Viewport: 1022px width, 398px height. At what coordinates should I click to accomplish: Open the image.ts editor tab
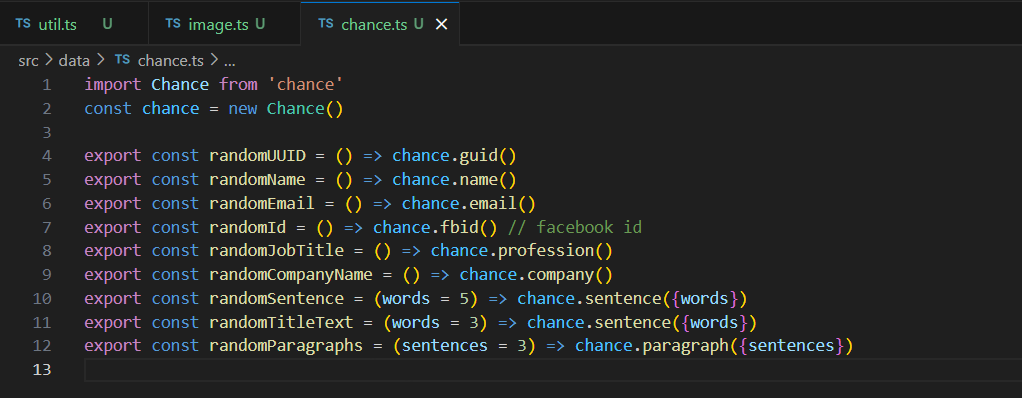pyautogui.click(x=224, y=24)
